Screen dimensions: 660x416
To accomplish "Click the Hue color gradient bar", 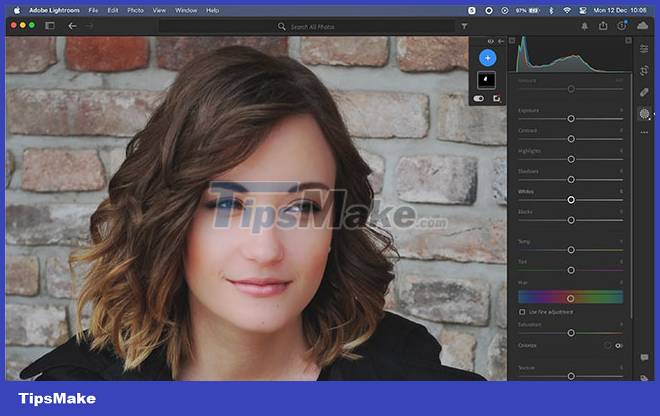I will [570, 297].
